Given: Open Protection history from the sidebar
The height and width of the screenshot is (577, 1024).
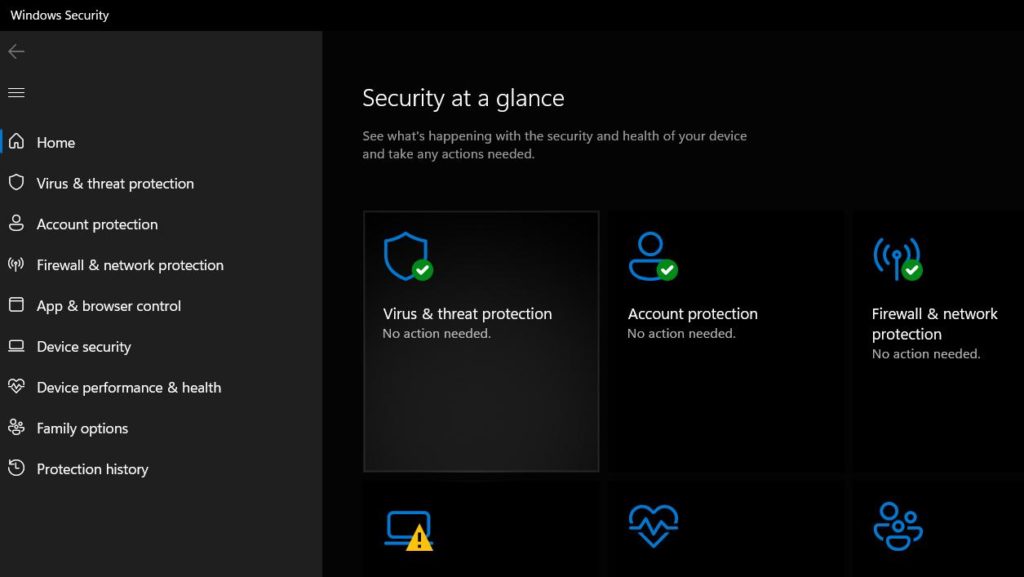Looking at the screenshot, I should click(92, 469).
